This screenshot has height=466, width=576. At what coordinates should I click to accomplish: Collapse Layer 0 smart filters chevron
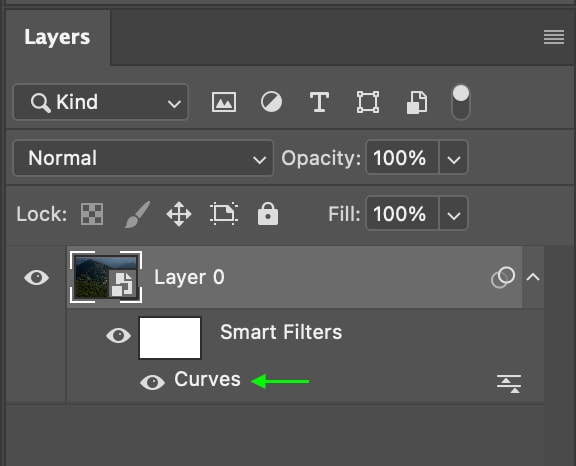[x=533, y=277]
